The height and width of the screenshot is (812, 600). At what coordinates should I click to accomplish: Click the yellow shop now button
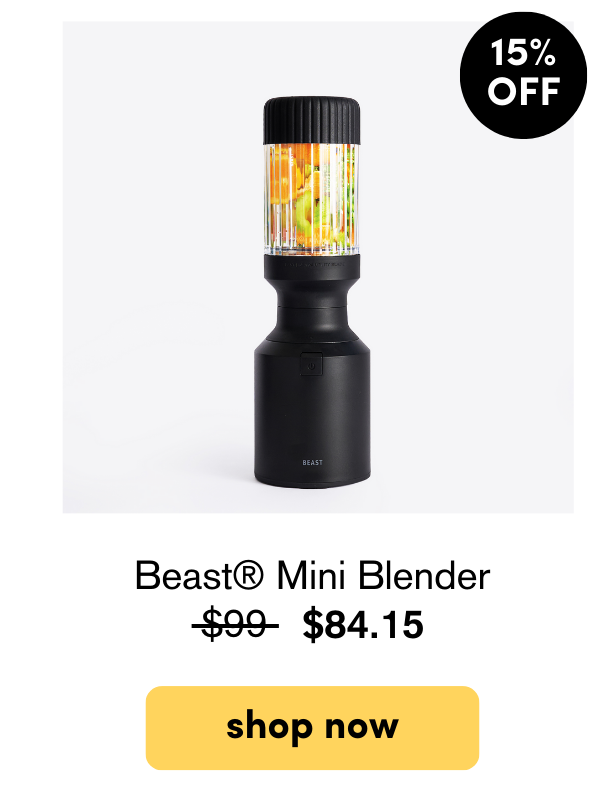[x=312, y=728]
